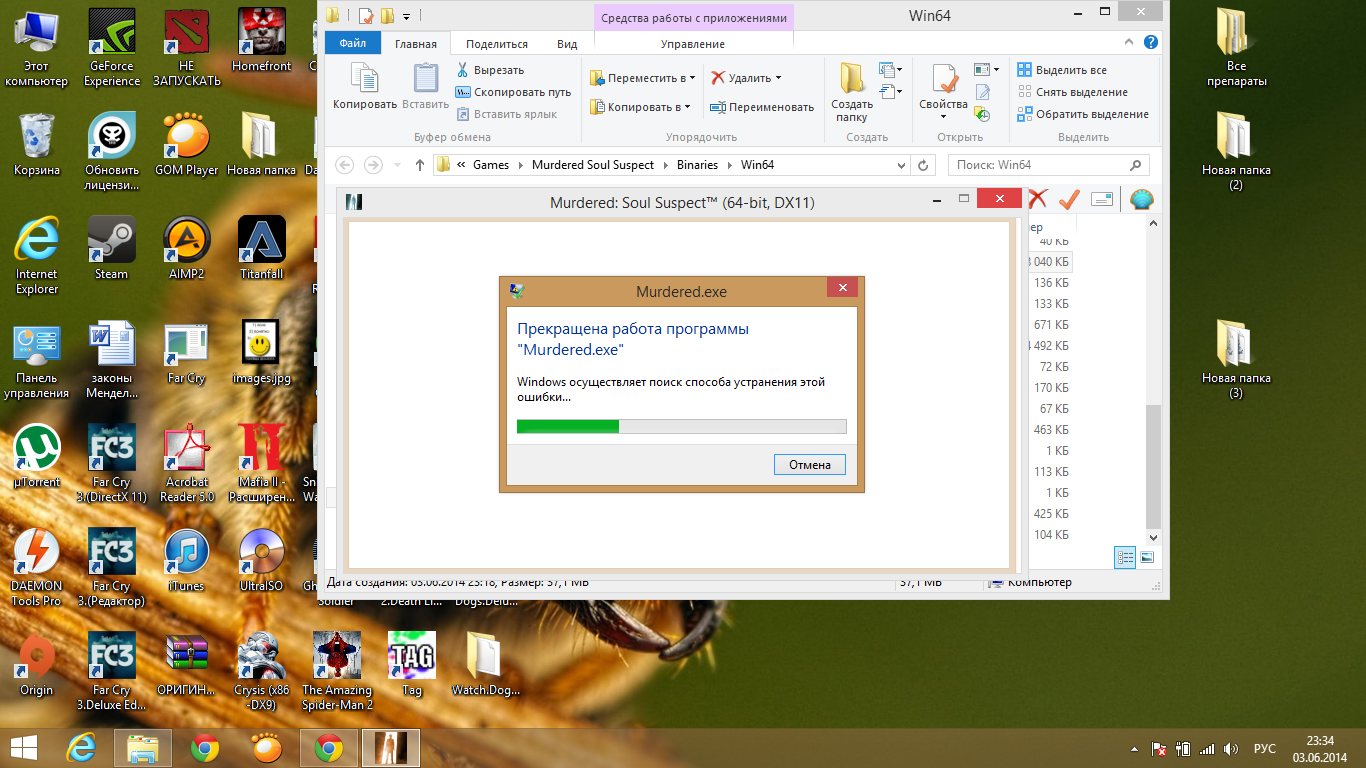Image resolution: width=1366 pixels, height=768 pixels.
Task: Switch to the Главная ribbon tab
Action: (415, 44)
